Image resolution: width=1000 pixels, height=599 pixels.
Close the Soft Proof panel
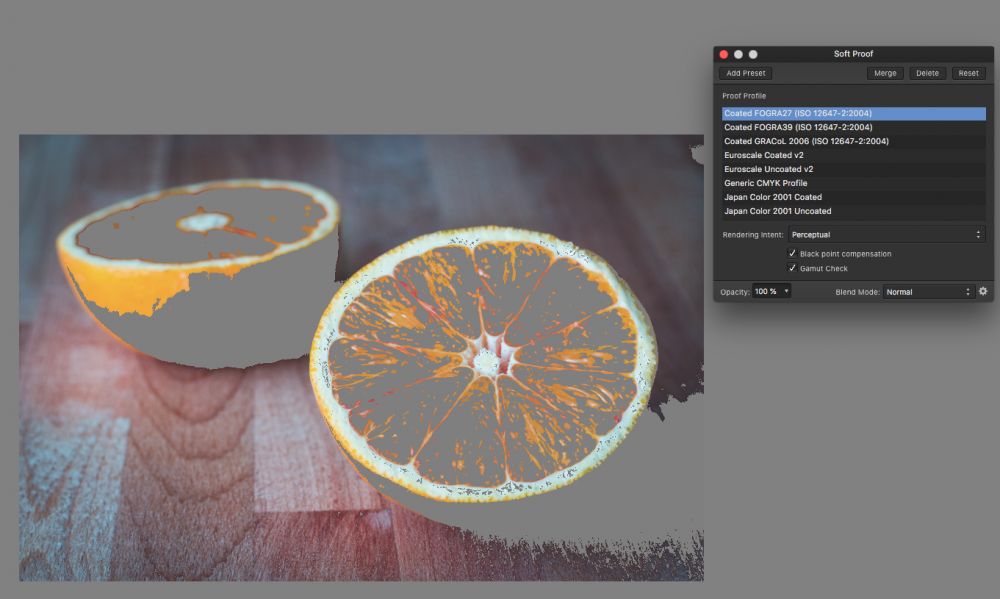(723, 54)
